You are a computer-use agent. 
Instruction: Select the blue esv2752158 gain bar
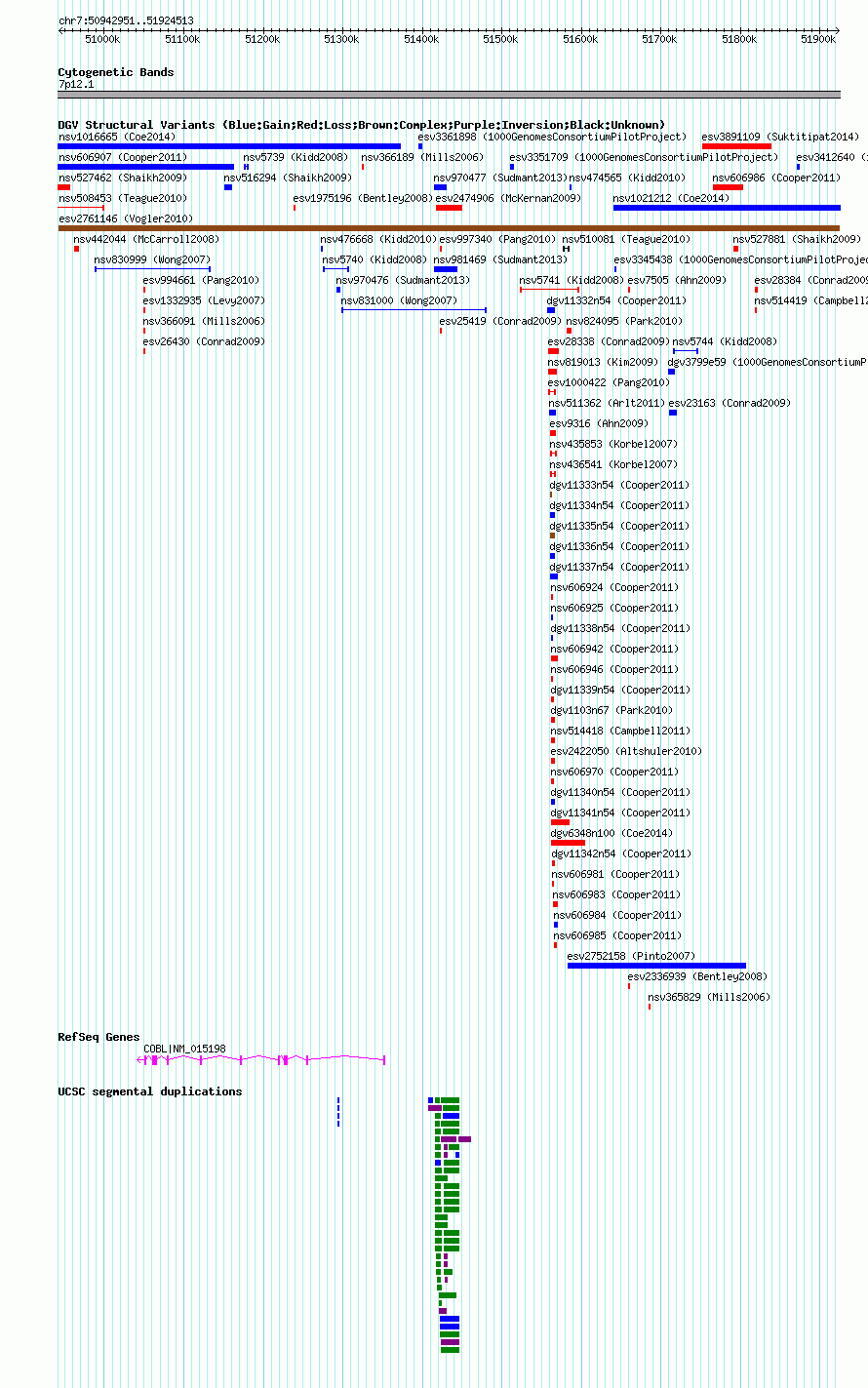tap(656, 966)
